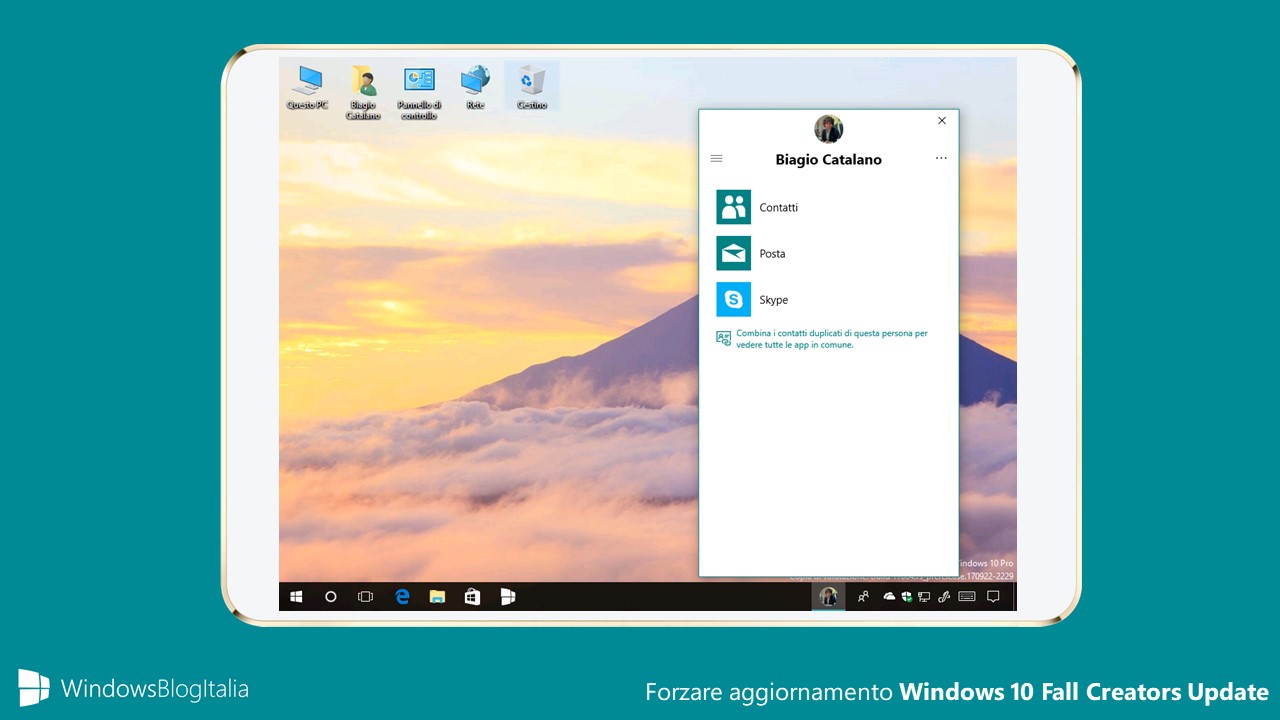Click the Contatti label text
This screenshot has height=720, width=1280.
tap(779, 208)
